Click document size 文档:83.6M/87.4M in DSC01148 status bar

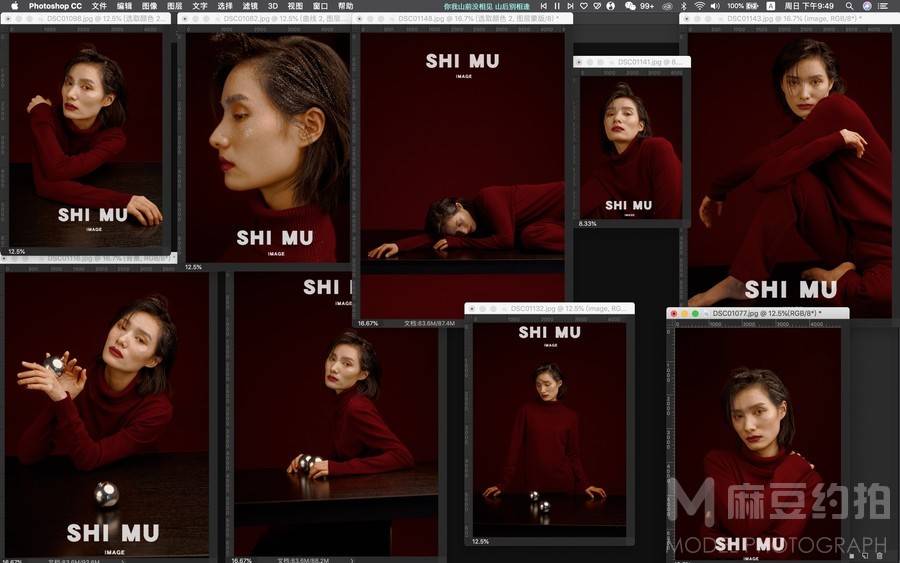[429, 323]
